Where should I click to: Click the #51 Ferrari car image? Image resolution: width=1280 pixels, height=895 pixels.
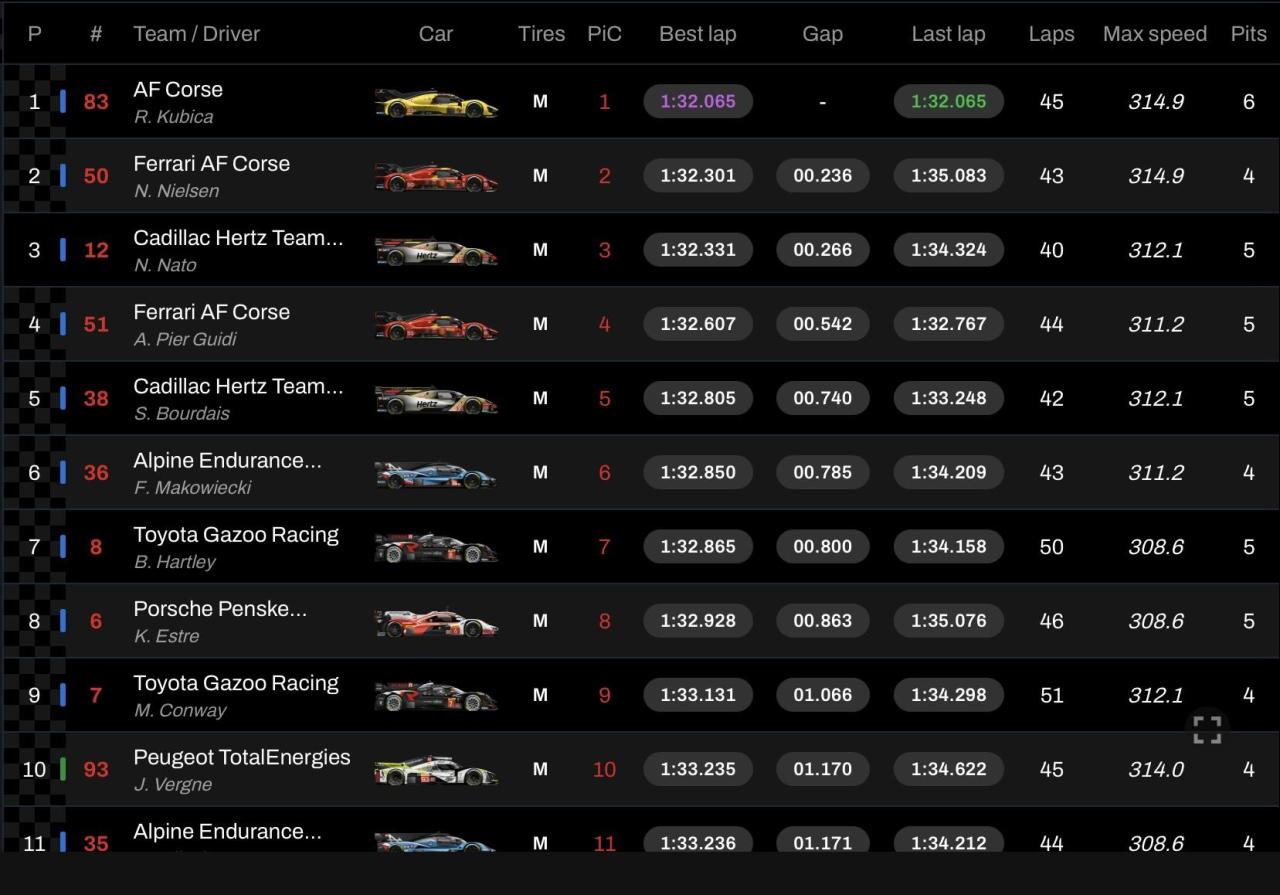point(436,325)
